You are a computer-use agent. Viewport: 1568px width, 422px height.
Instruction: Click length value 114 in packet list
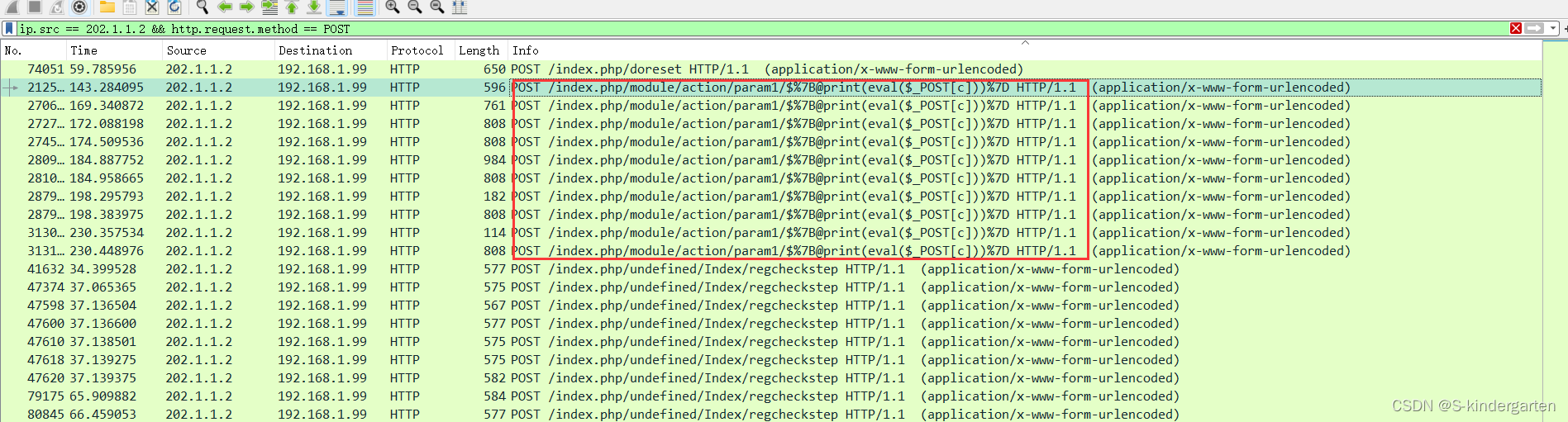click(494, 233)
